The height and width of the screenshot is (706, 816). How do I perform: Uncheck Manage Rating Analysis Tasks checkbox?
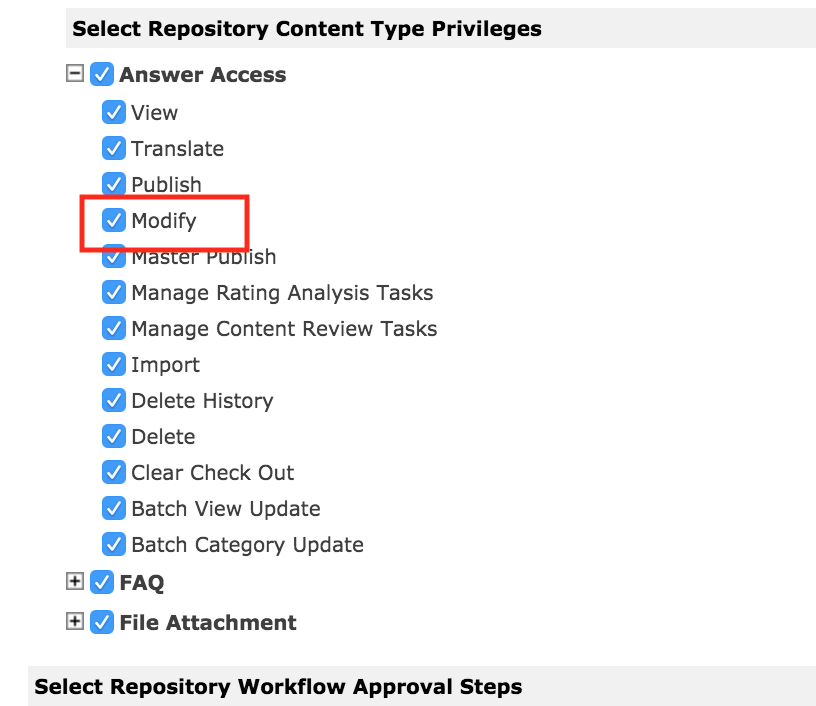114,293
